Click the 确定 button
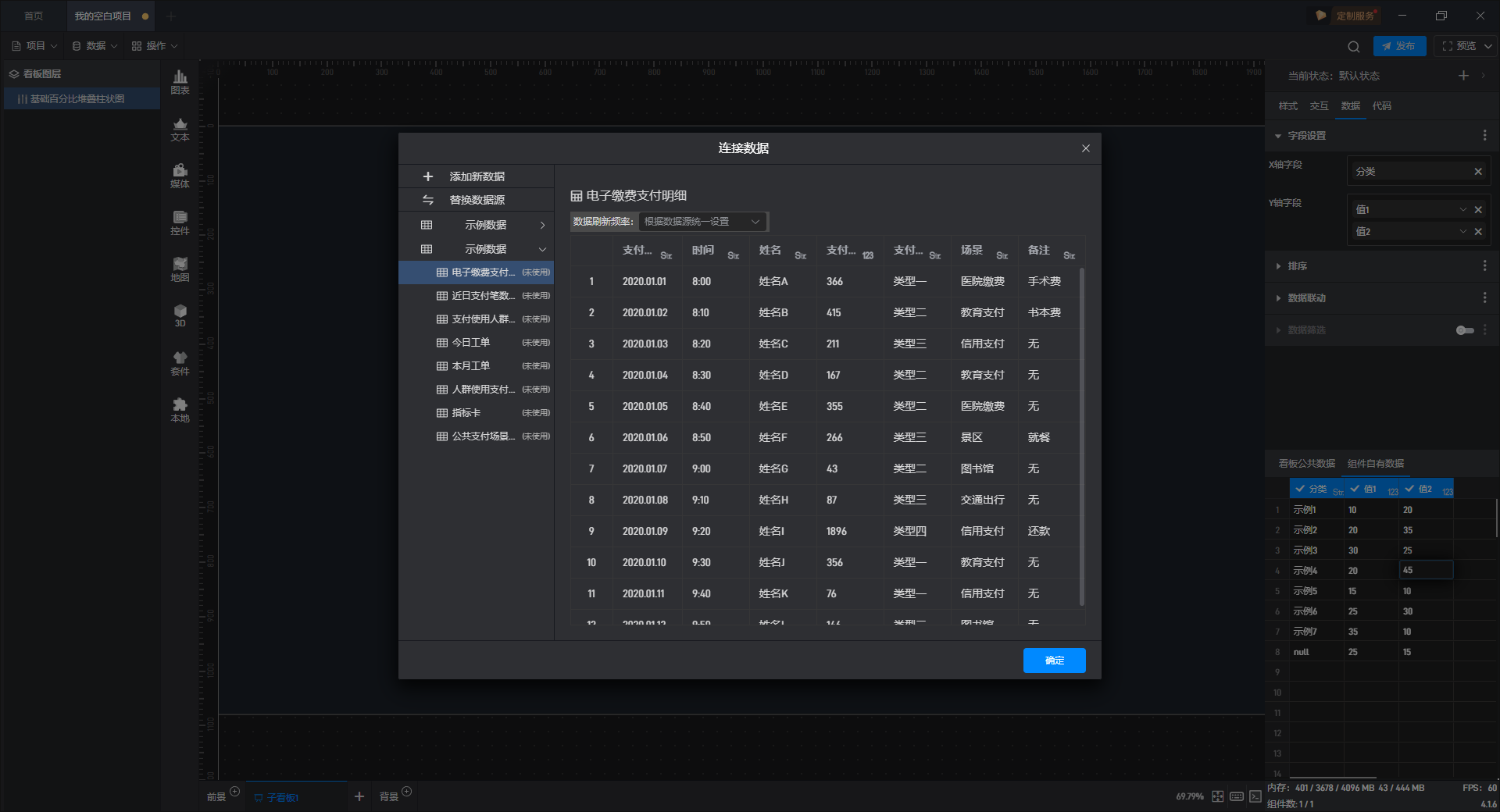 [x=1054, y=661]
